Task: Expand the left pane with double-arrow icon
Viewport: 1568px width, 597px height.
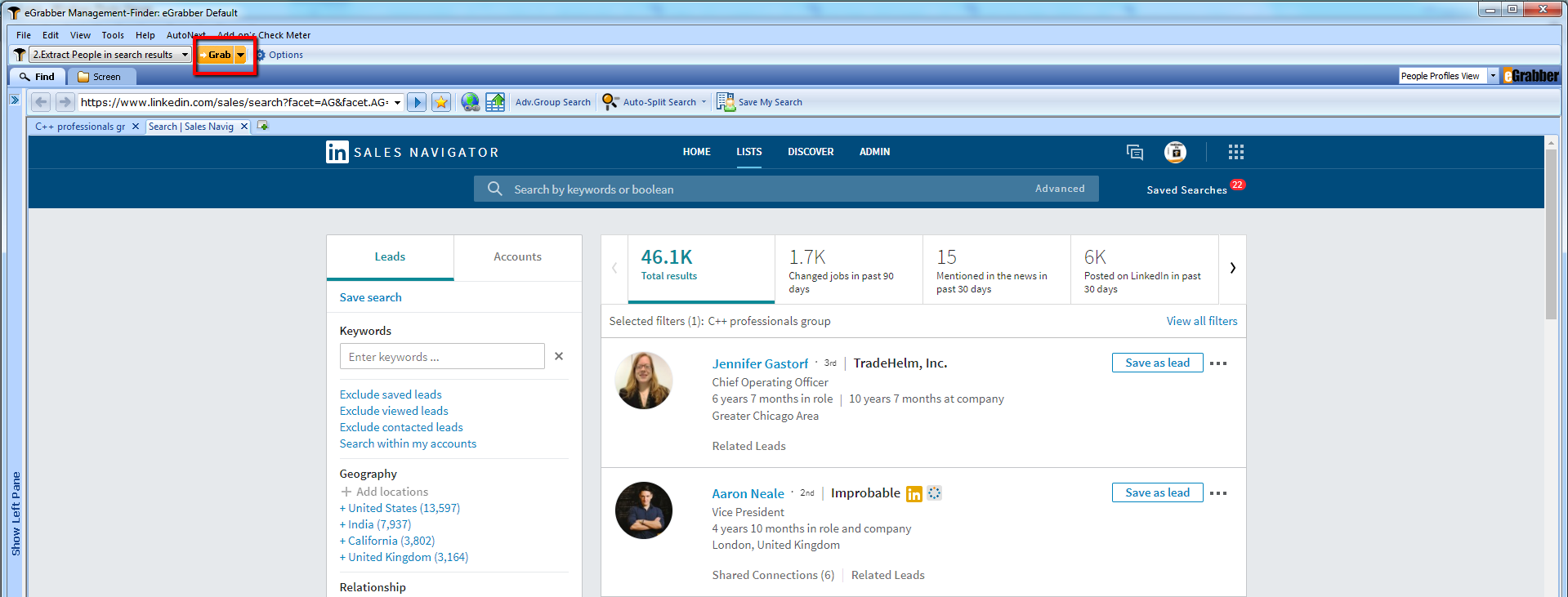Action: (15, 100)
